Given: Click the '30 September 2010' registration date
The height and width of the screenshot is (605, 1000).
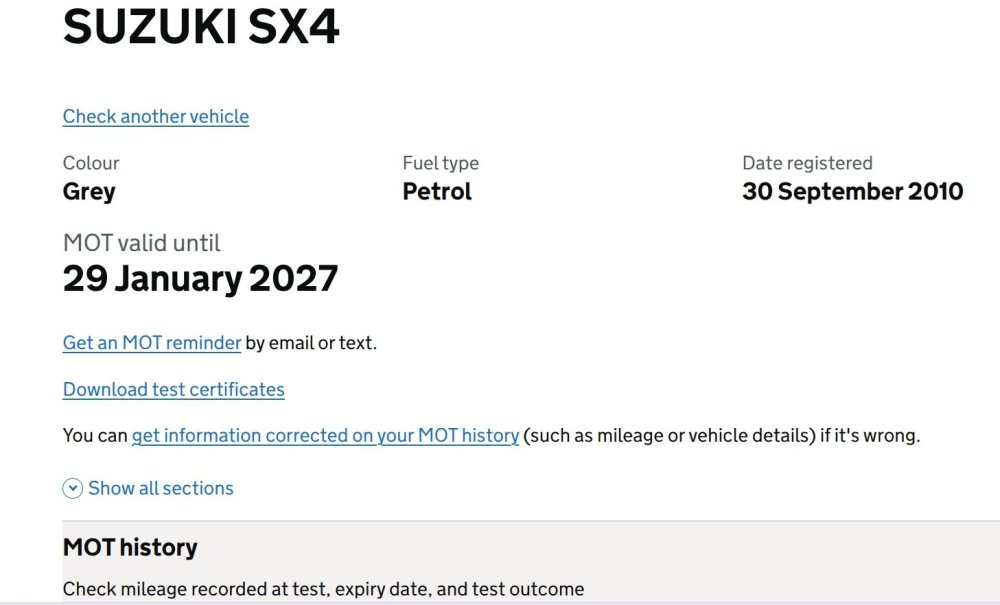Looking at the screenshot, I should 853,191.
